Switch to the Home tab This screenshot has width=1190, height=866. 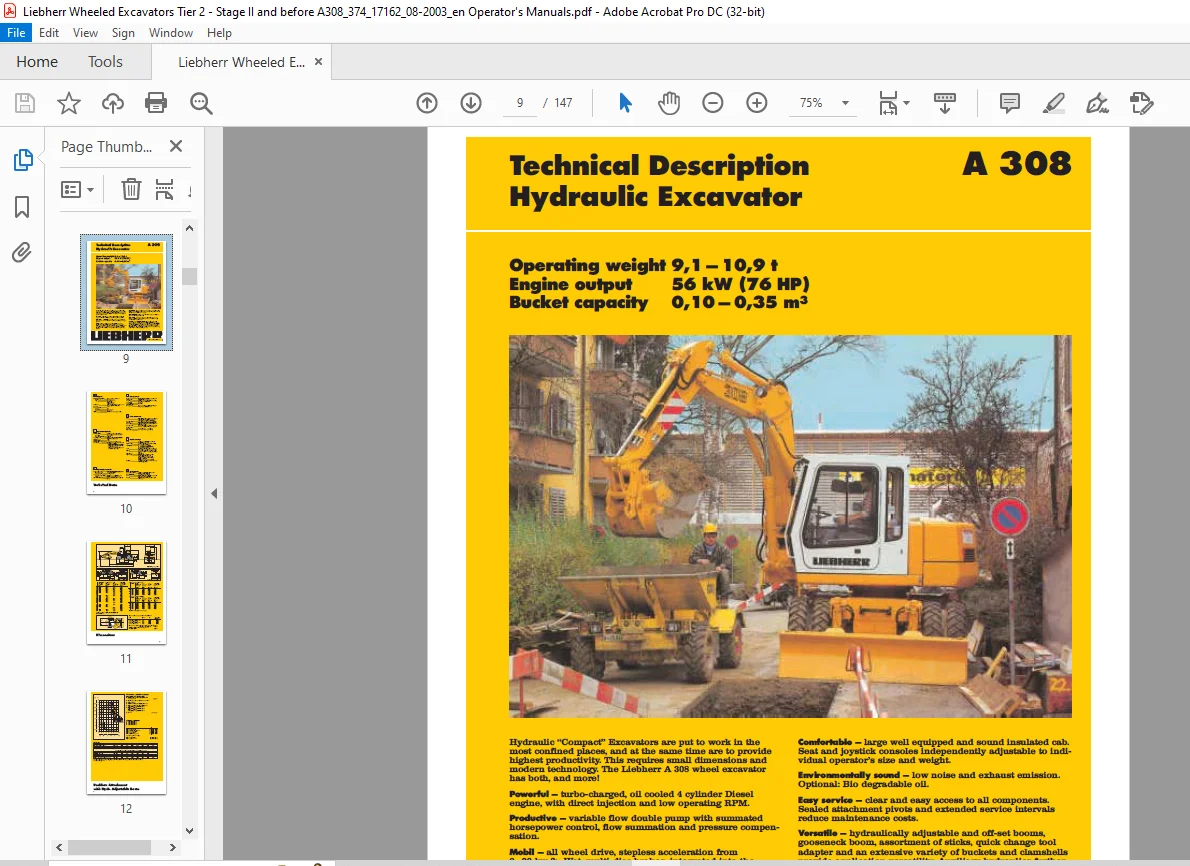[x=37, y=61]
